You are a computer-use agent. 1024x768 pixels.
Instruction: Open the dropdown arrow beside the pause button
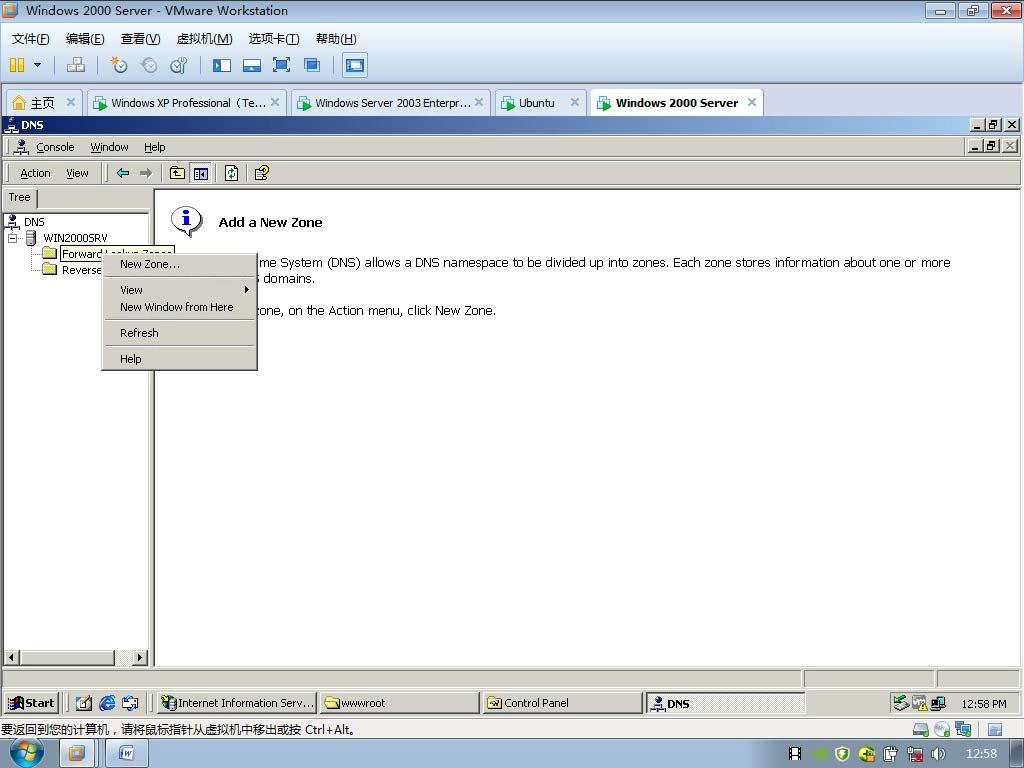tap(37, 65)
